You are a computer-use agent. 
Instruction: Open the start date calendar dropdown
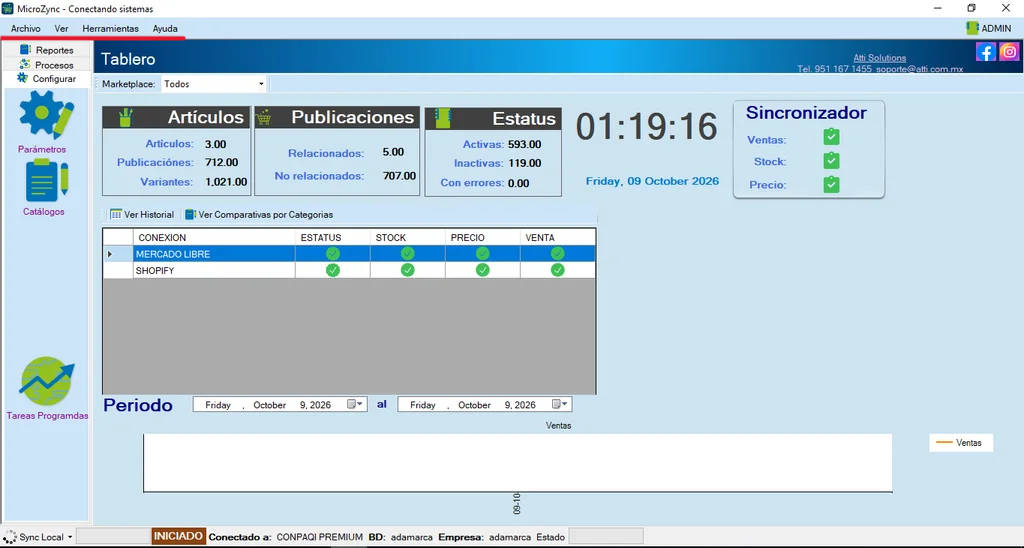click(355, 404)
